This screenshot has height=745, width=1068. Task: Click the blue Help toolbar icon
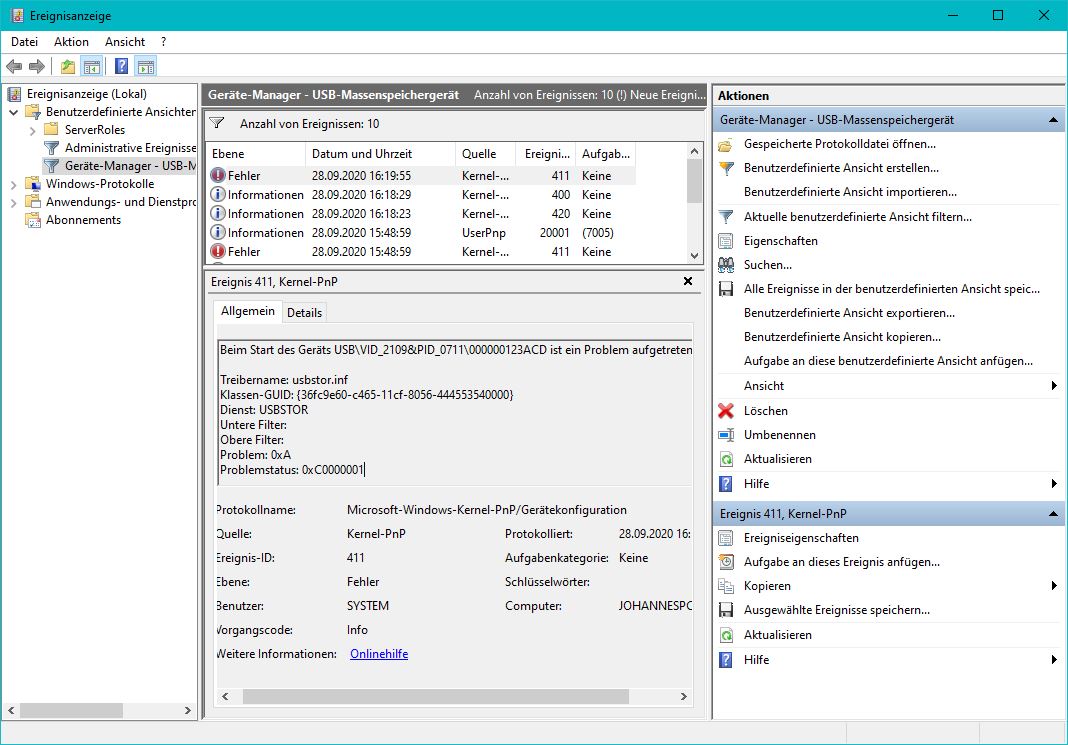pos(121,67)
